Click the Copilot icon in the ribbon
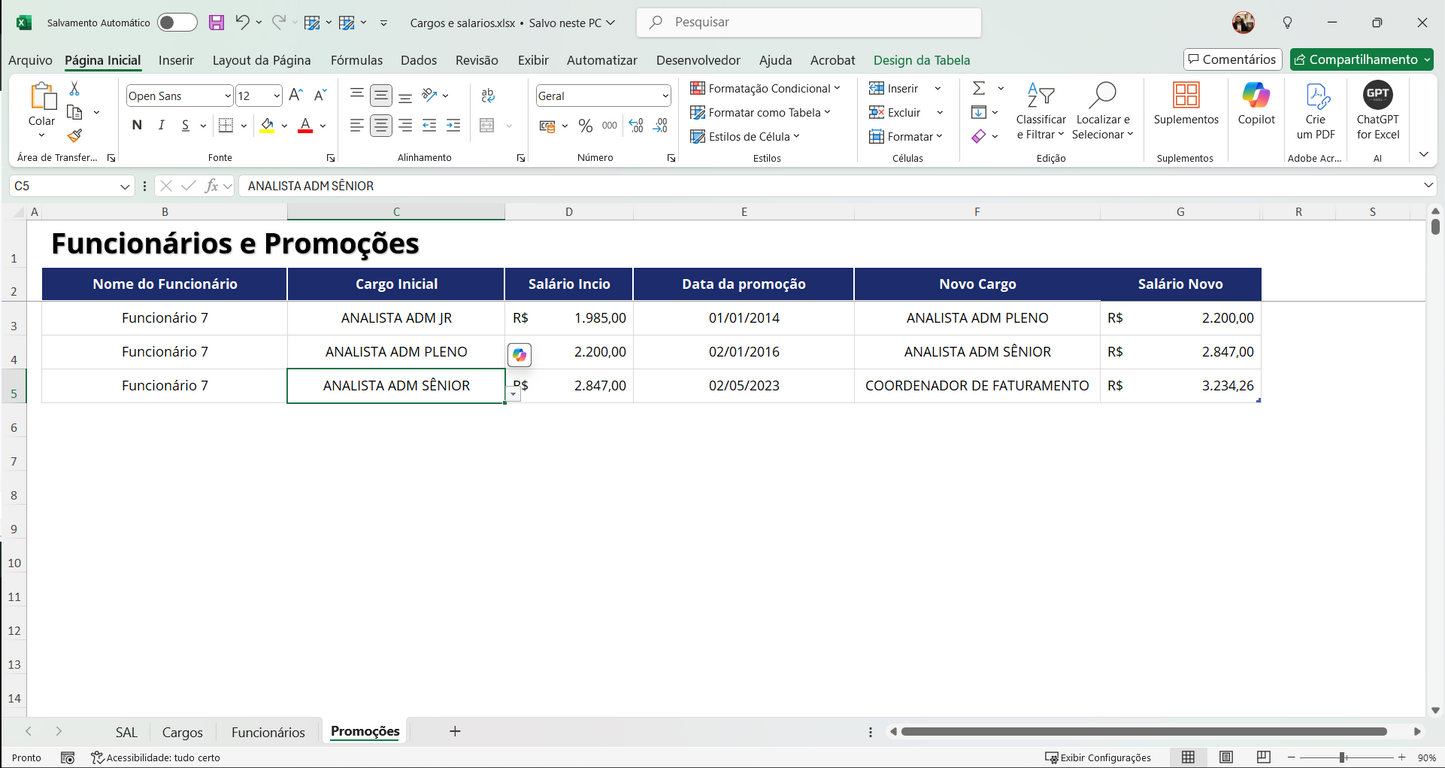The image size is (1445, 768). 1255,110
